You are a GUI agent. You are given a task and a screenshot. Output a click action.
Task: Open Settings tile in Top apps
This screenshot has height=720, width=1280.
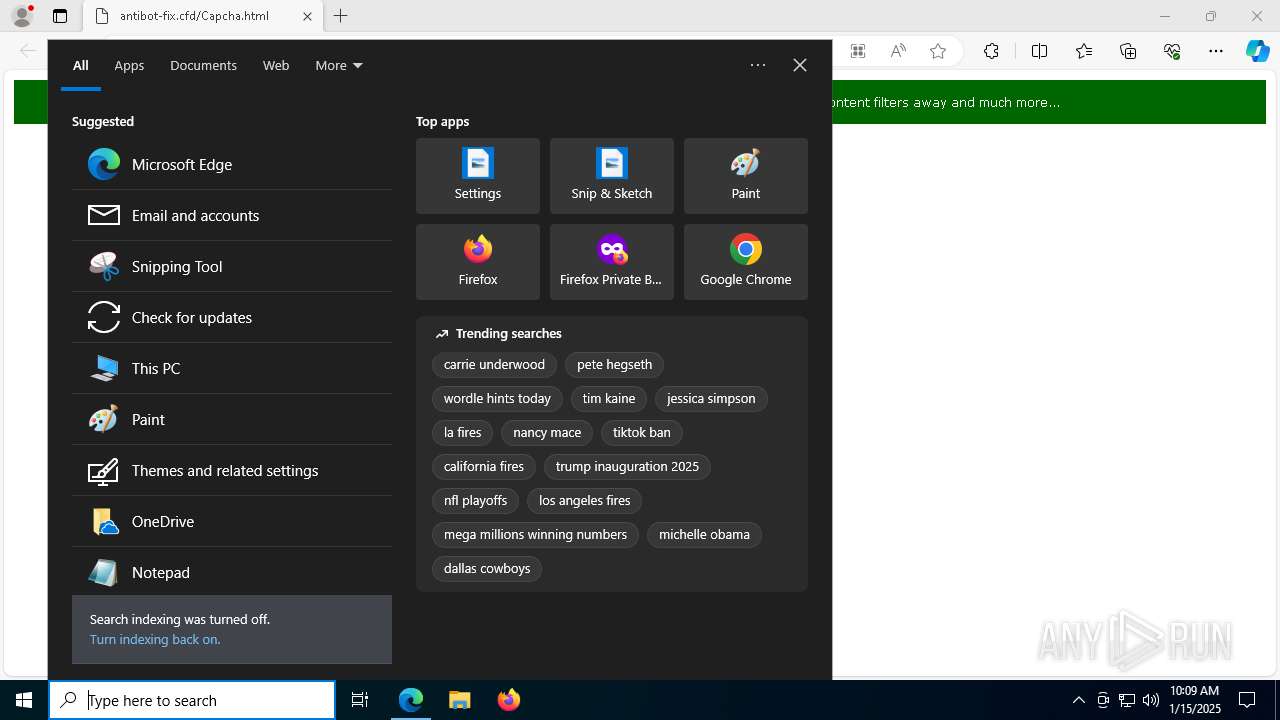(478, 176)
